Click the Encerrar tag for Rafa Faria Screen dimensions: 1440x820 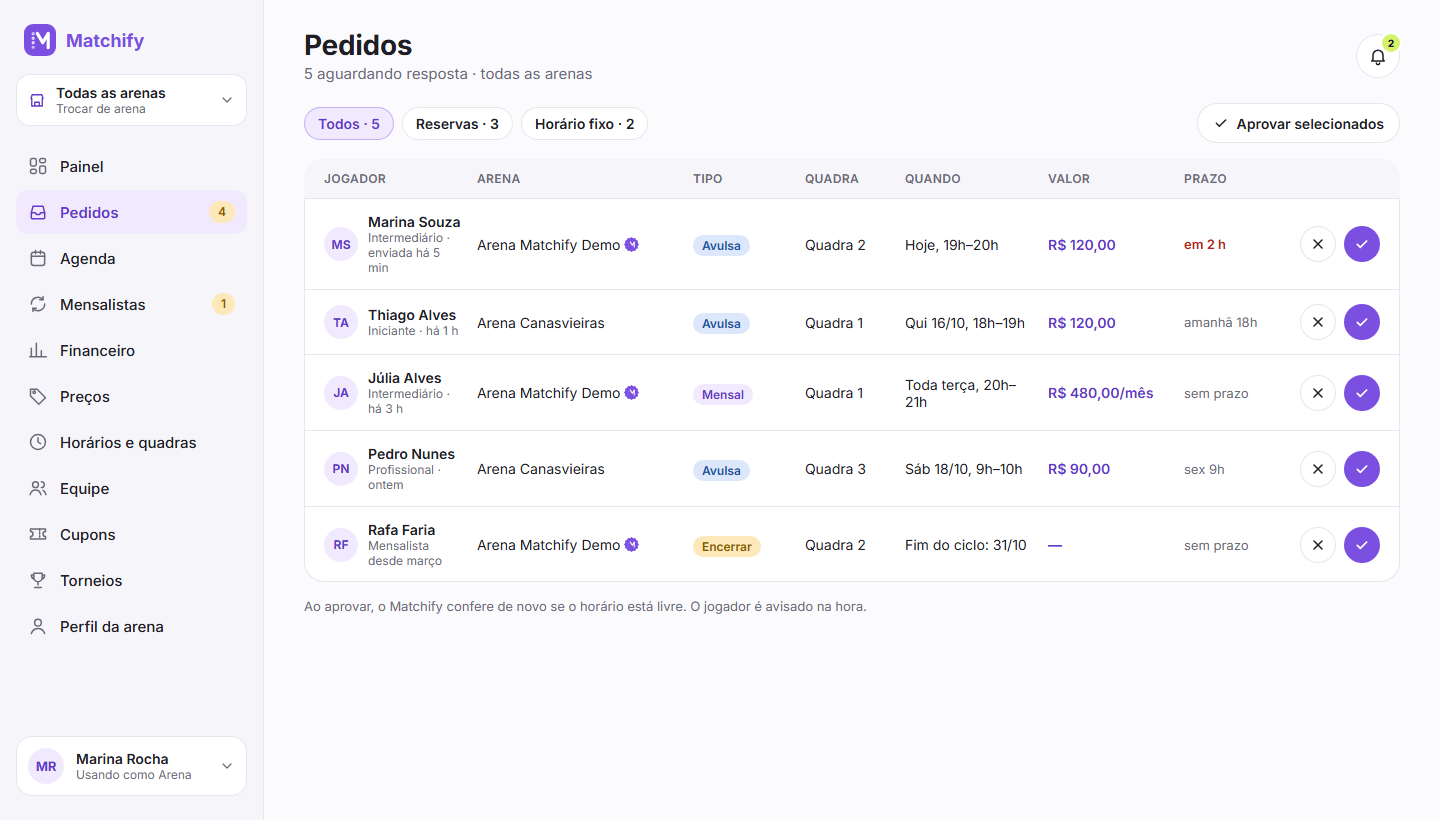[x=727, y=546]
